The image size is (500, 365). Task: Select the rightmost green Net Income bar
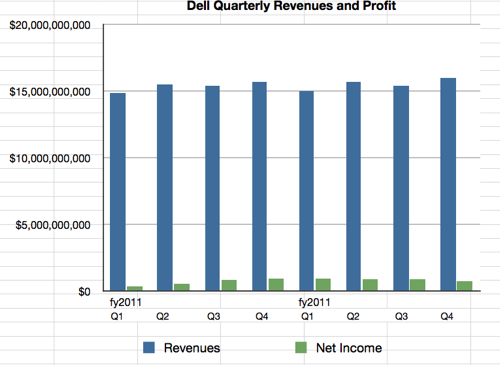tap(465, 286)
